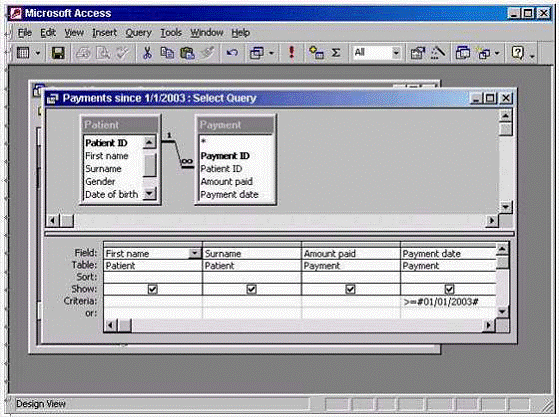This screenshot has height=417, width=559.
Task: Open the View button dropdown arrow
Action: click(x=38, y=53)
